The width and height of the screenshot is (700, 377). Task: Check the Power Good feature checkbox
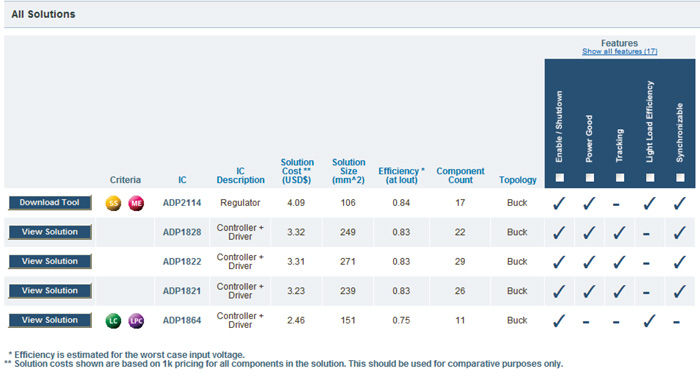click(590, 178)
